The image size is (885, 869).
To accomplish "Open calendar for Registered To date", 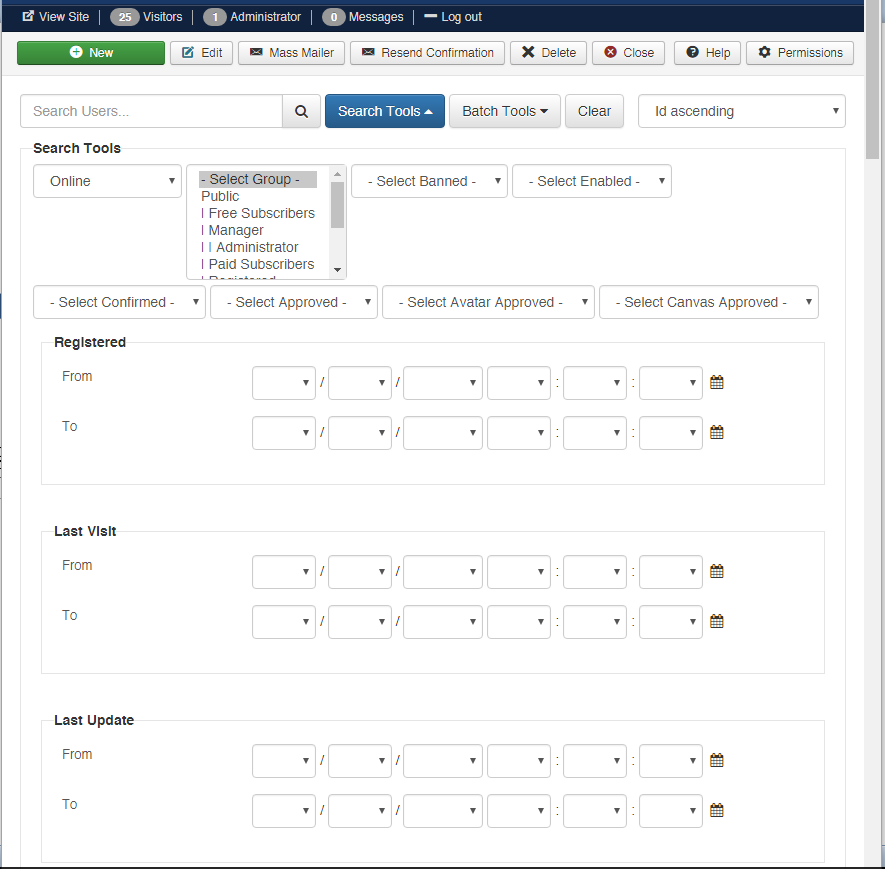I will coord(717,433).
